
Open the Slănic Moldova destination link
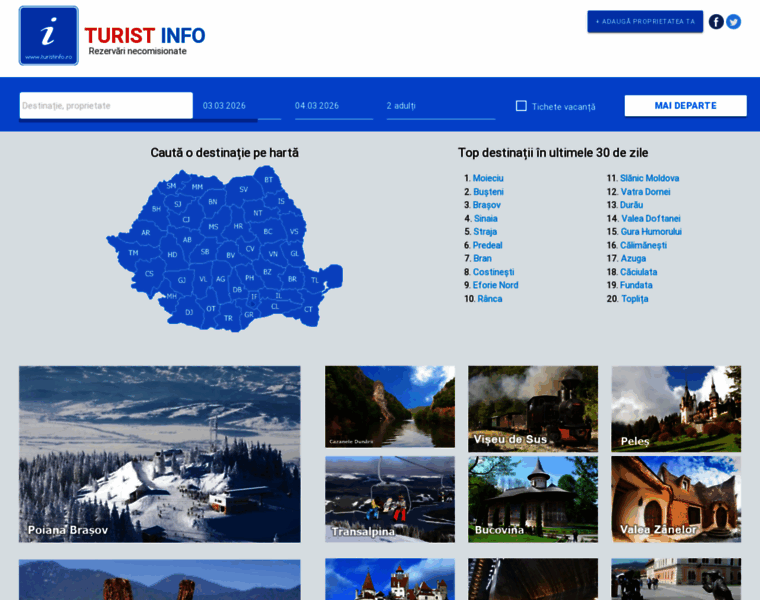[649, 178]
